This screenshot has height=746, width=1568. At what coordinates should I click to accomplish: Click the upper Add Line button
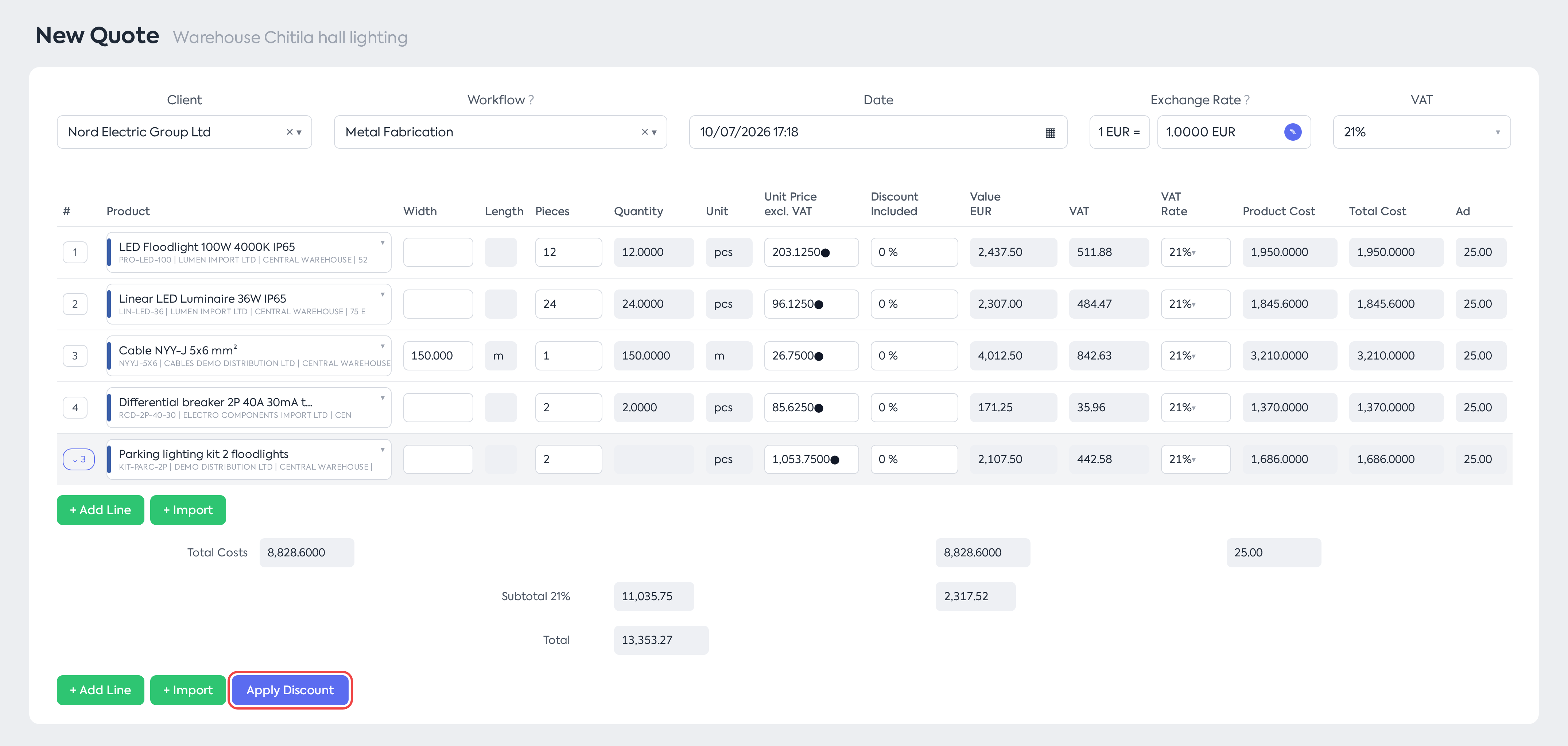(100, 510)
